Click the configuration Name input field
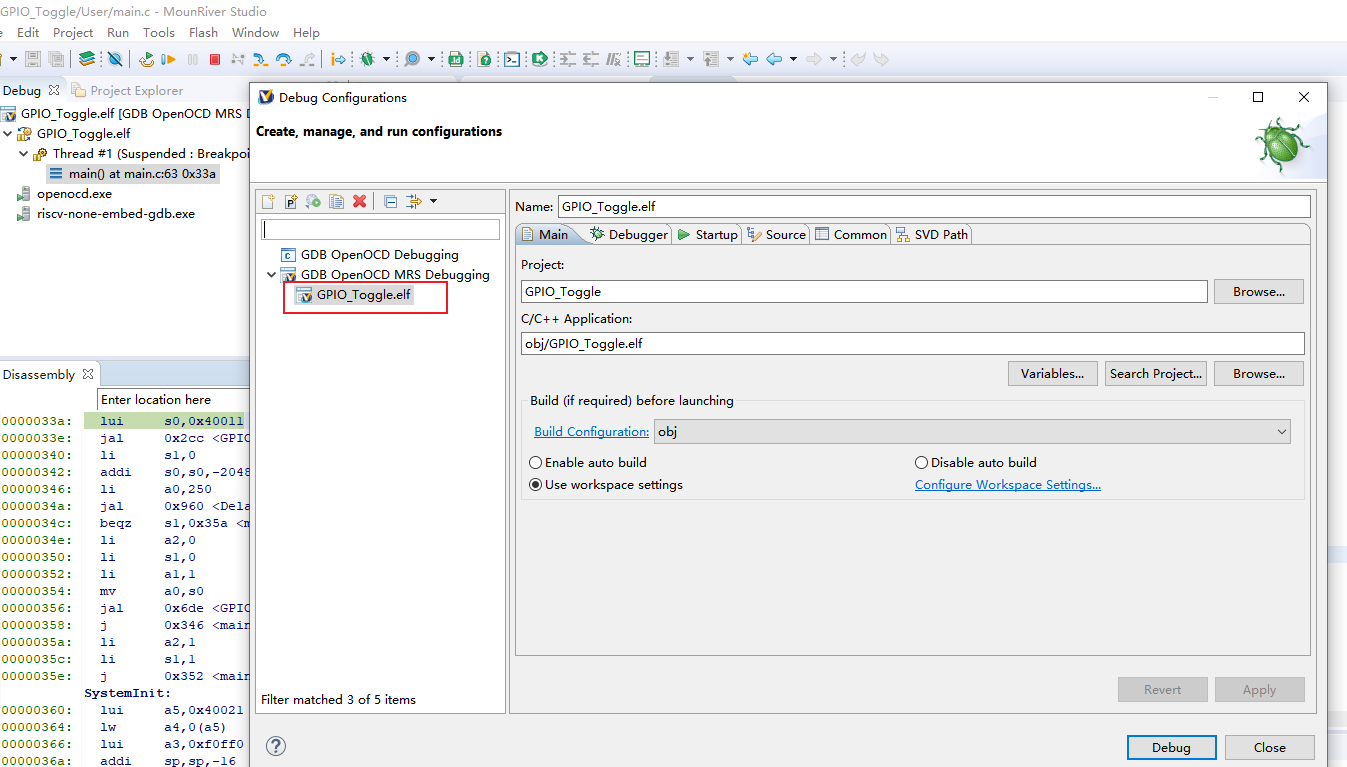This screenshot has height=767, width=1347. 934,206
